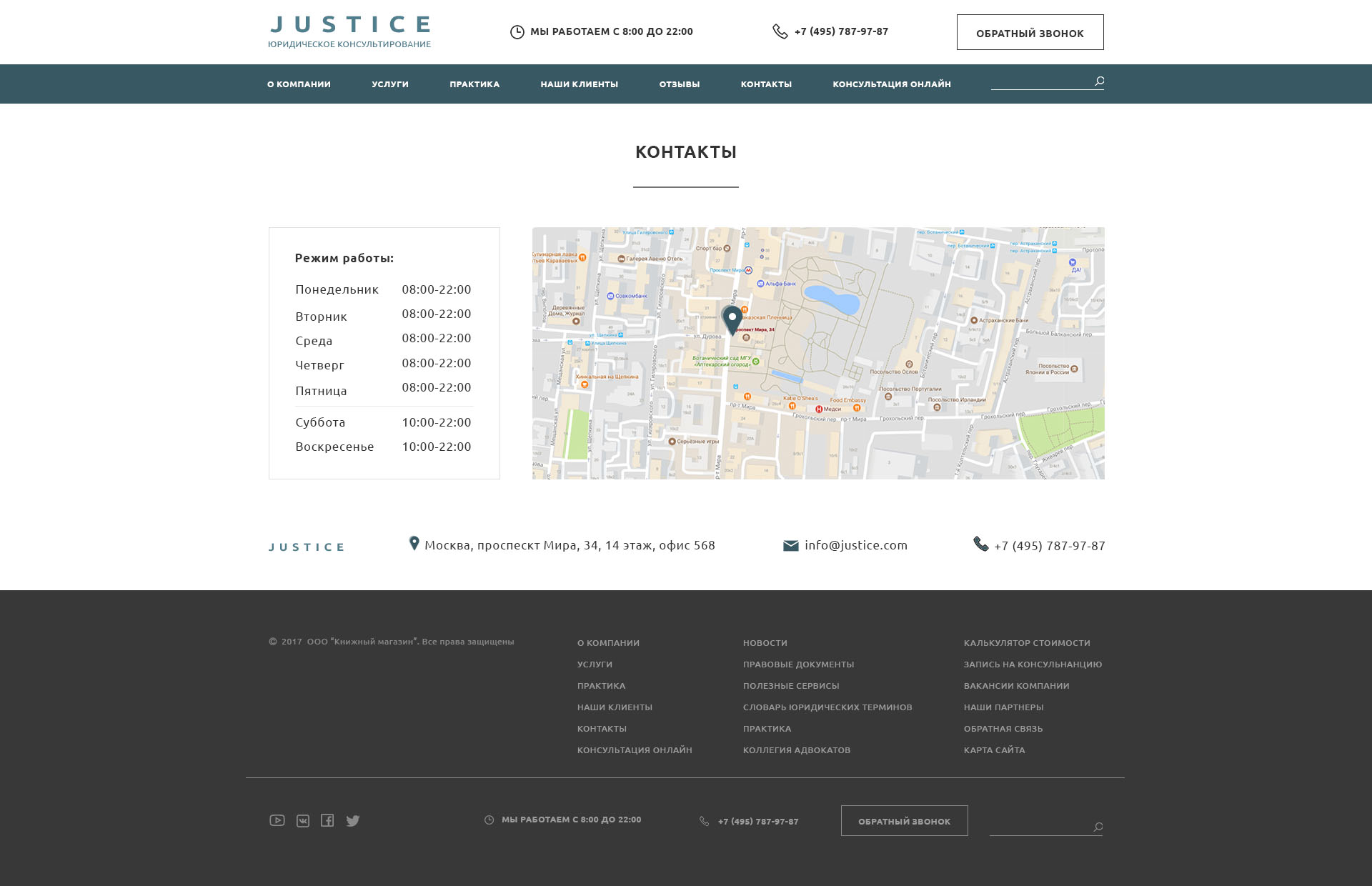
Task: Open КОНТАКТЫ in the main navigation
Action: tap(766, 84)
